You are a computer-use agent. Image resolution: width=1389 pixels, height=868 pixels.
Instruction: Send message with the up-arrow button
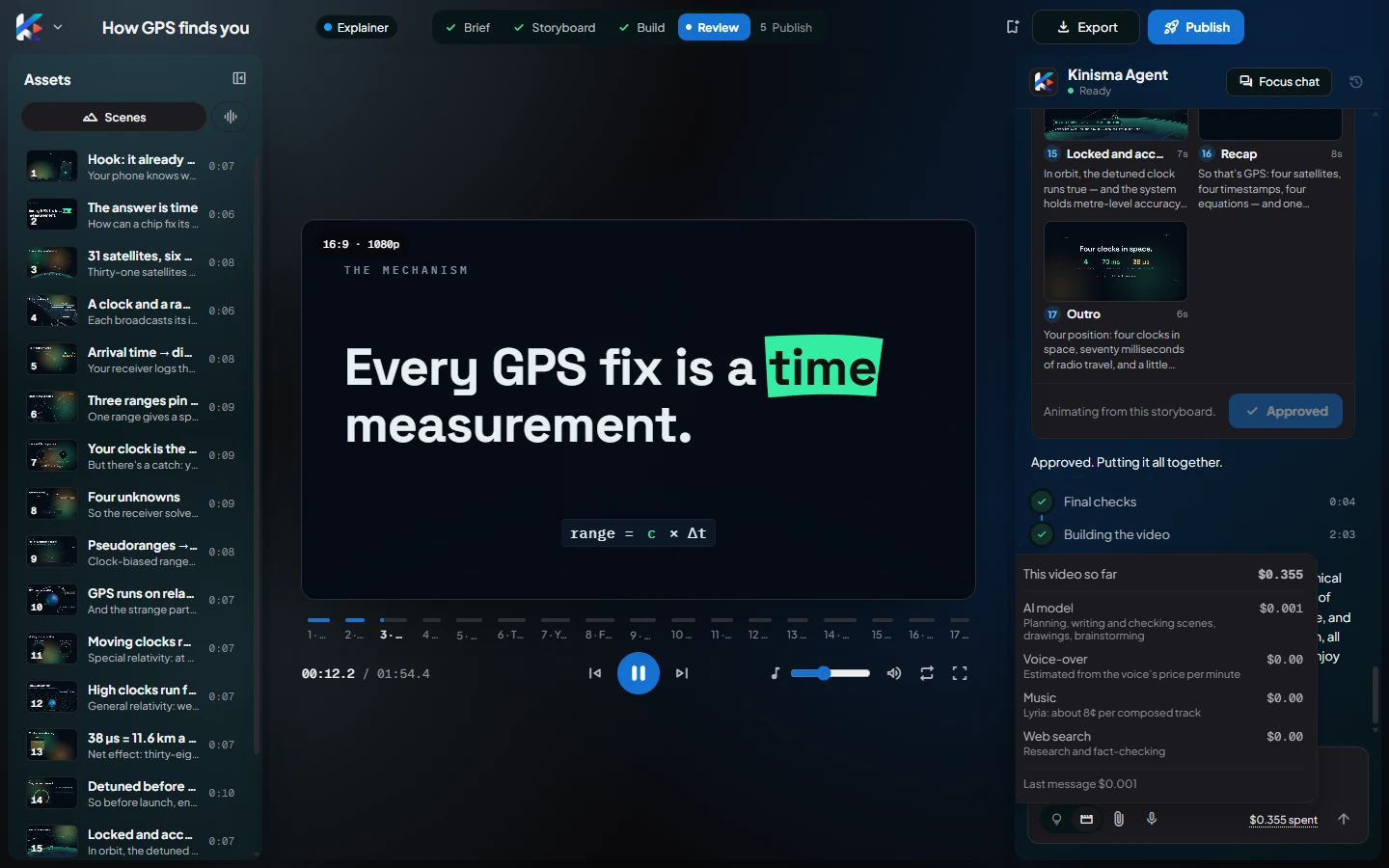1344,819
